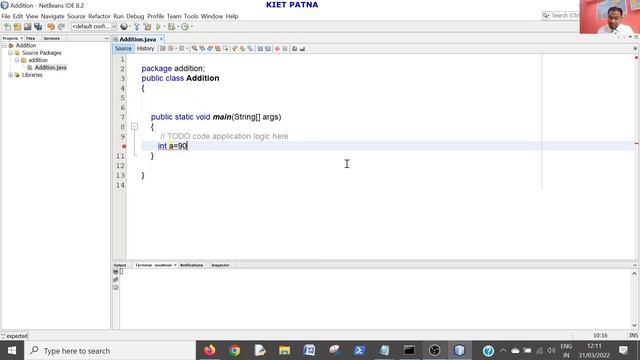The height and width of the screenshot is (360, 640).
Task: Expand the Libraries node
Action: (x=10, y=75)
